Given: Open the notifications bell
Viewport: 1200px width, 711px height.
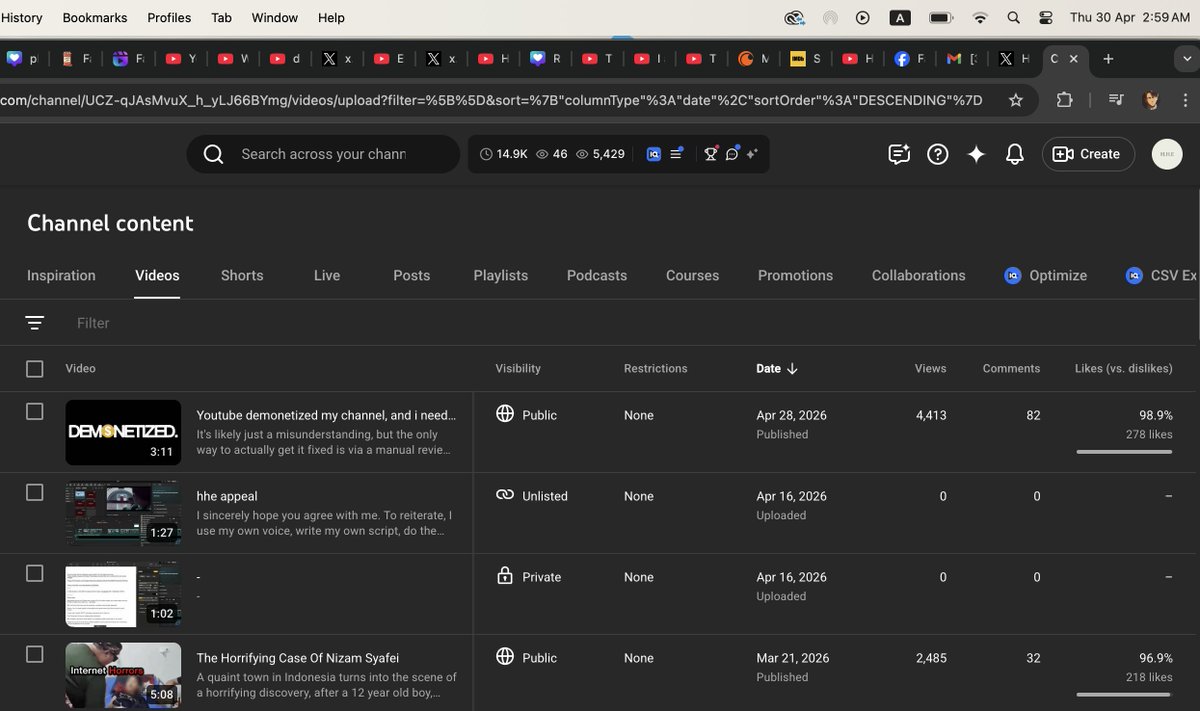Looking at the screenshot, I should coord(1014,154).
